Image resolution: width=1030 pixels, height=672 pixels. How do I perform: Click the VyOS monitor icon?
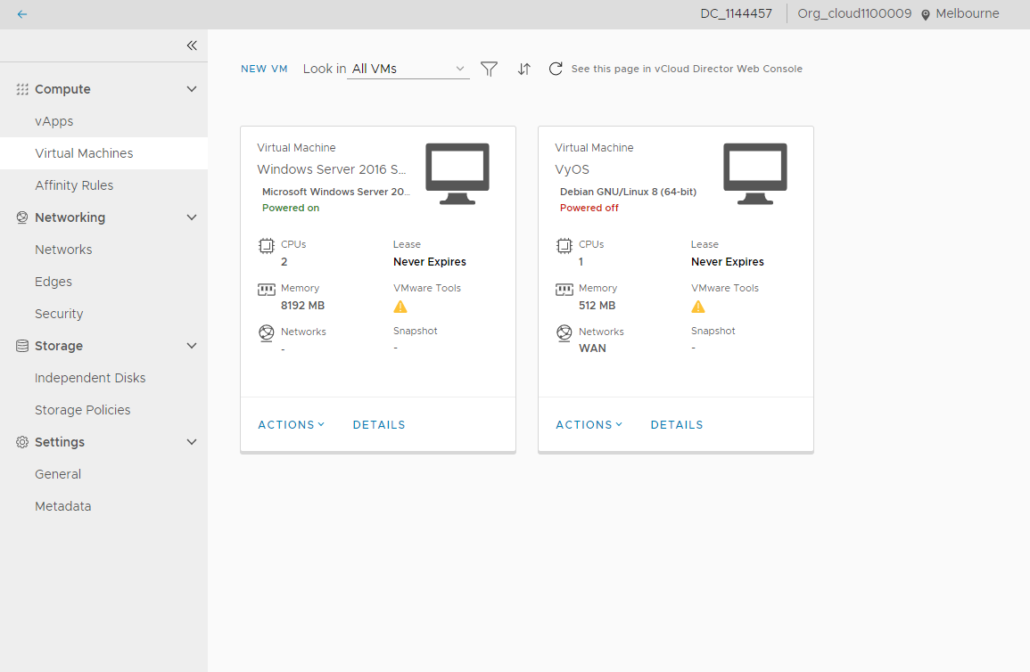click(755, 173)
